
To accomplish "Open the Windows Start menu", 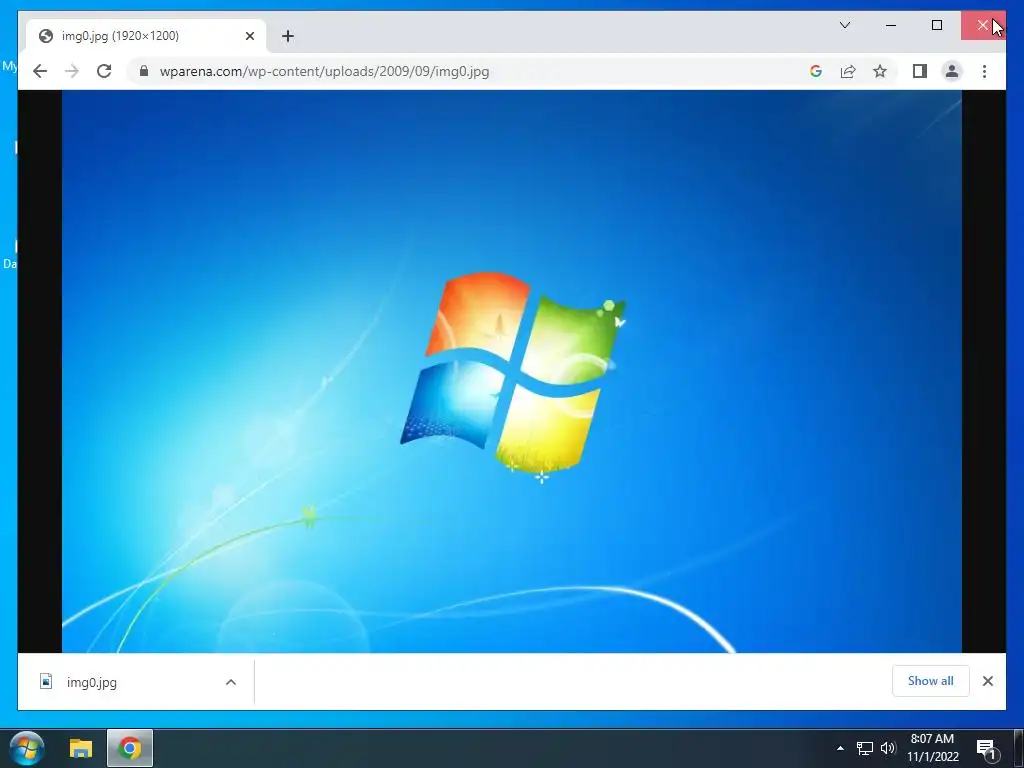I will click(x=27, y=748).
